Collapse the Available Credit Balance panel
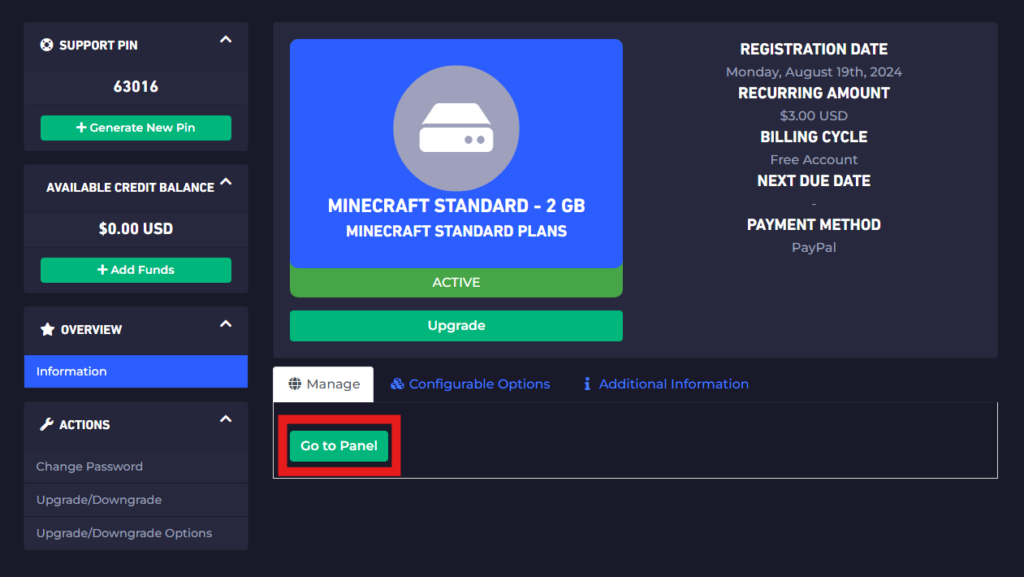Viewport: 1024px width, 577px height. (x=226, y=182)
